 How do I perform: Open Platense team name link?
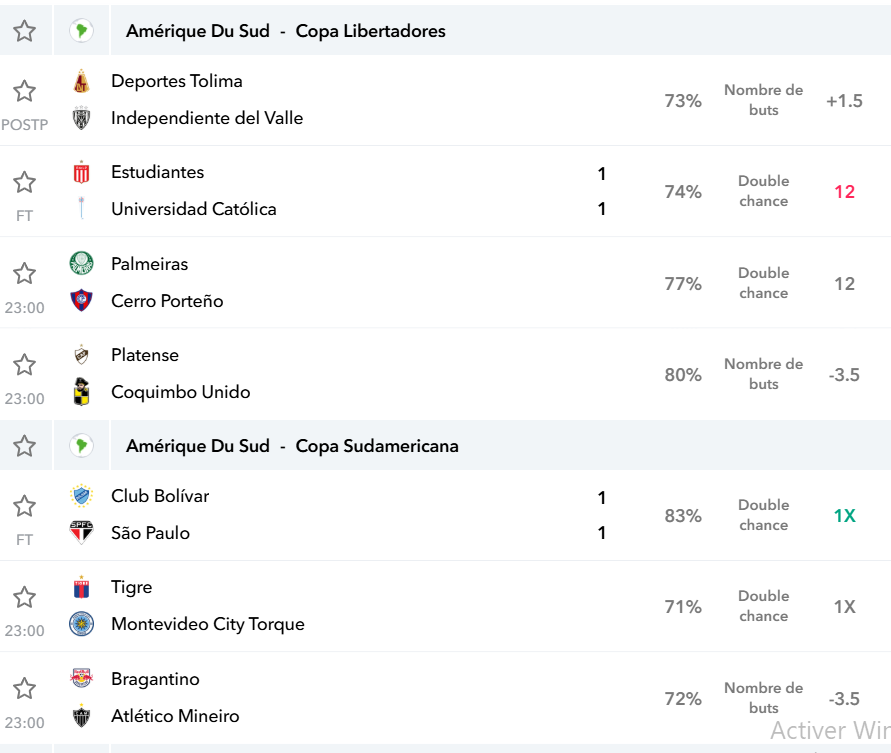(145, 355)
